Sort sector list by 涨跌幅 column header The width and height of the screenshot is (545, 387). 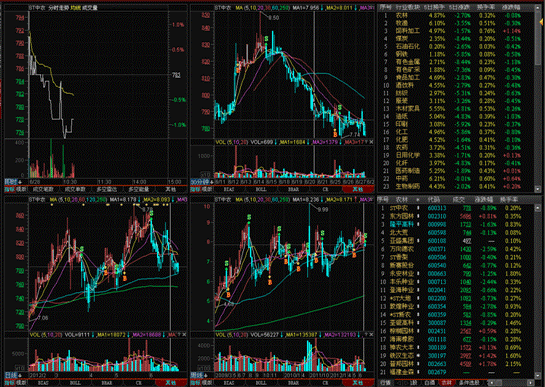511,7
